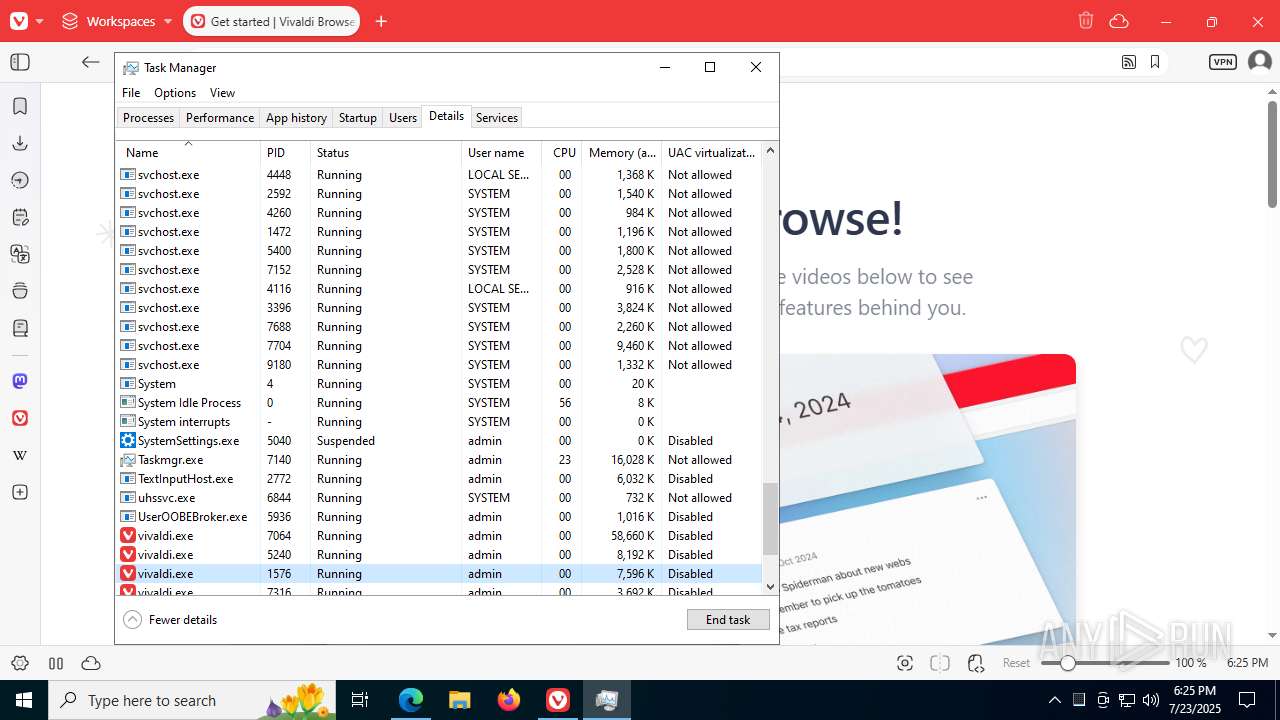This screenshot has width=1280, height=720.
Task: Click Task Manager vertical scrollbar thumb
Action: click(x=770, y=519)
